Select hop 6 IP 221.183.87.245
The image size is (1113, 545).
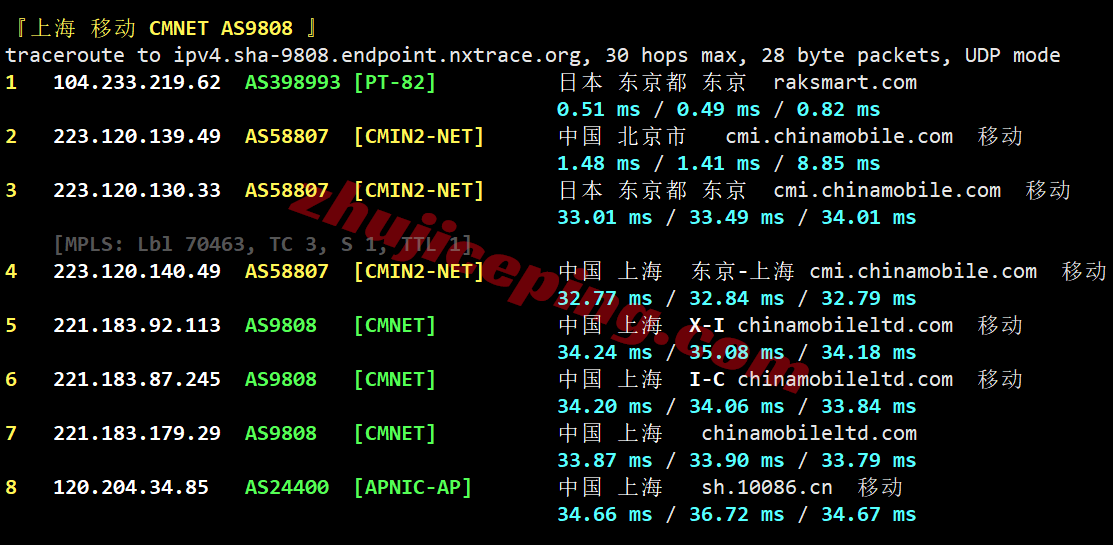point(137,379)
